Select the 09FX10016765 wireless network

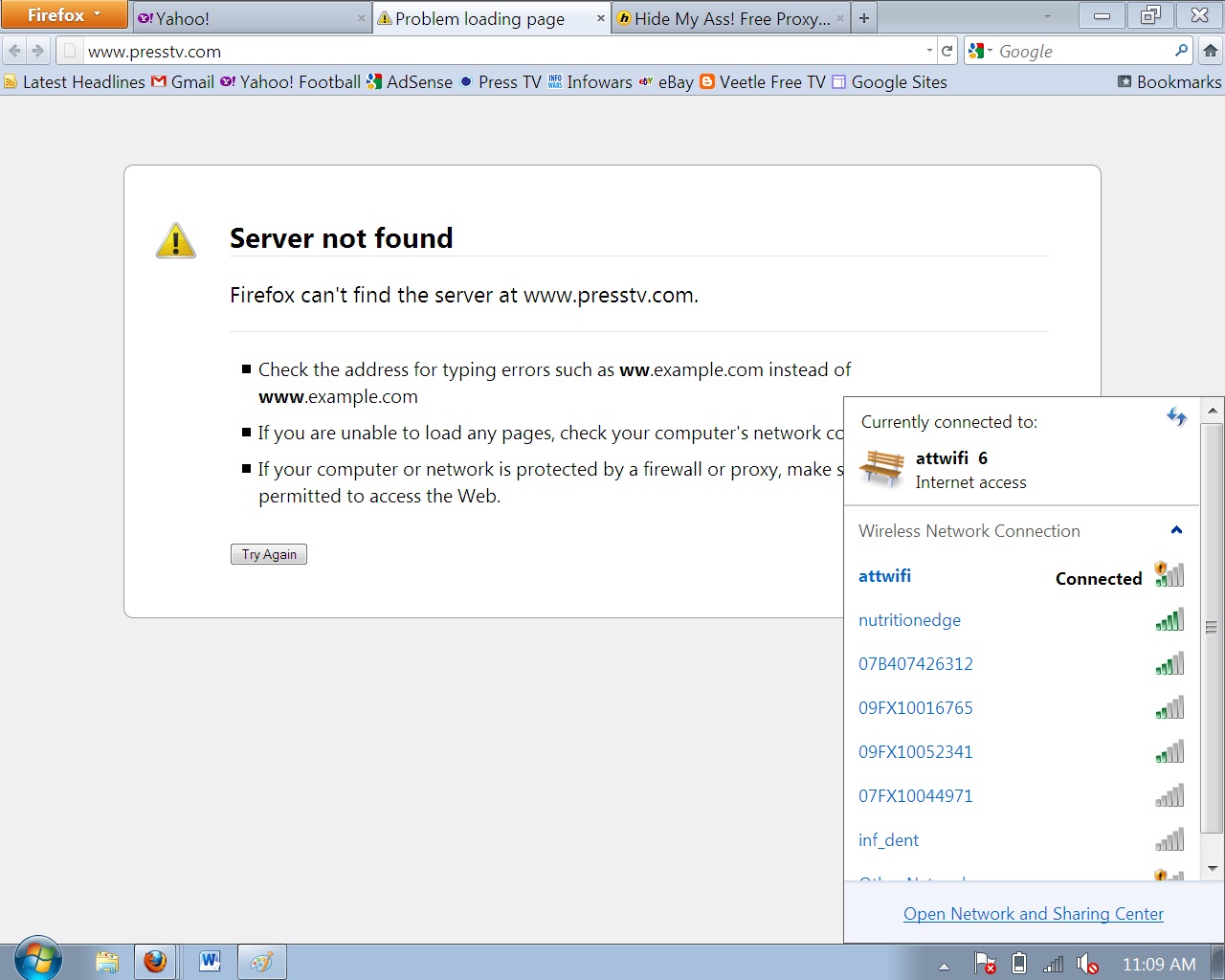[x=1021, y=708]
